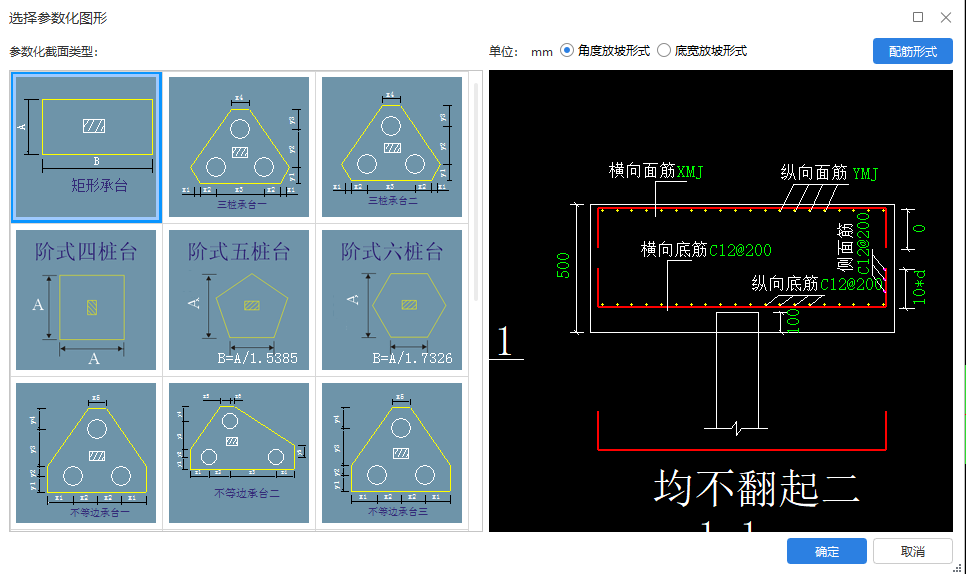Pick the 不等边承台三 thumbnail
The width and height of the screenshot is (966, 574).
coord(392,453)
